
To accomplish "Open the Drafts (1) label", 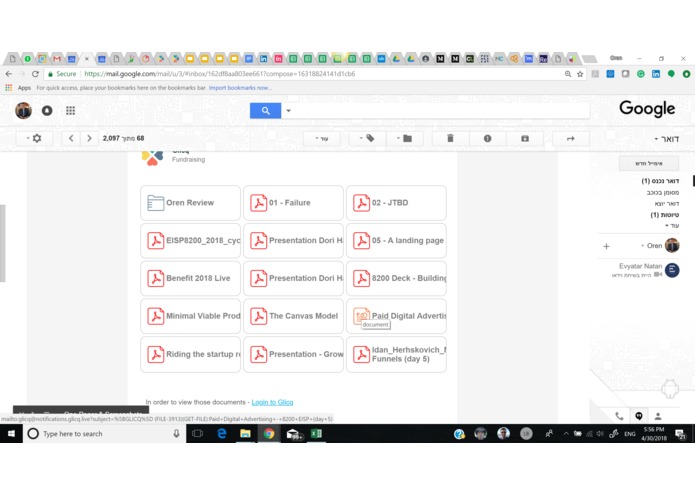I will click(x=664, y=214).
